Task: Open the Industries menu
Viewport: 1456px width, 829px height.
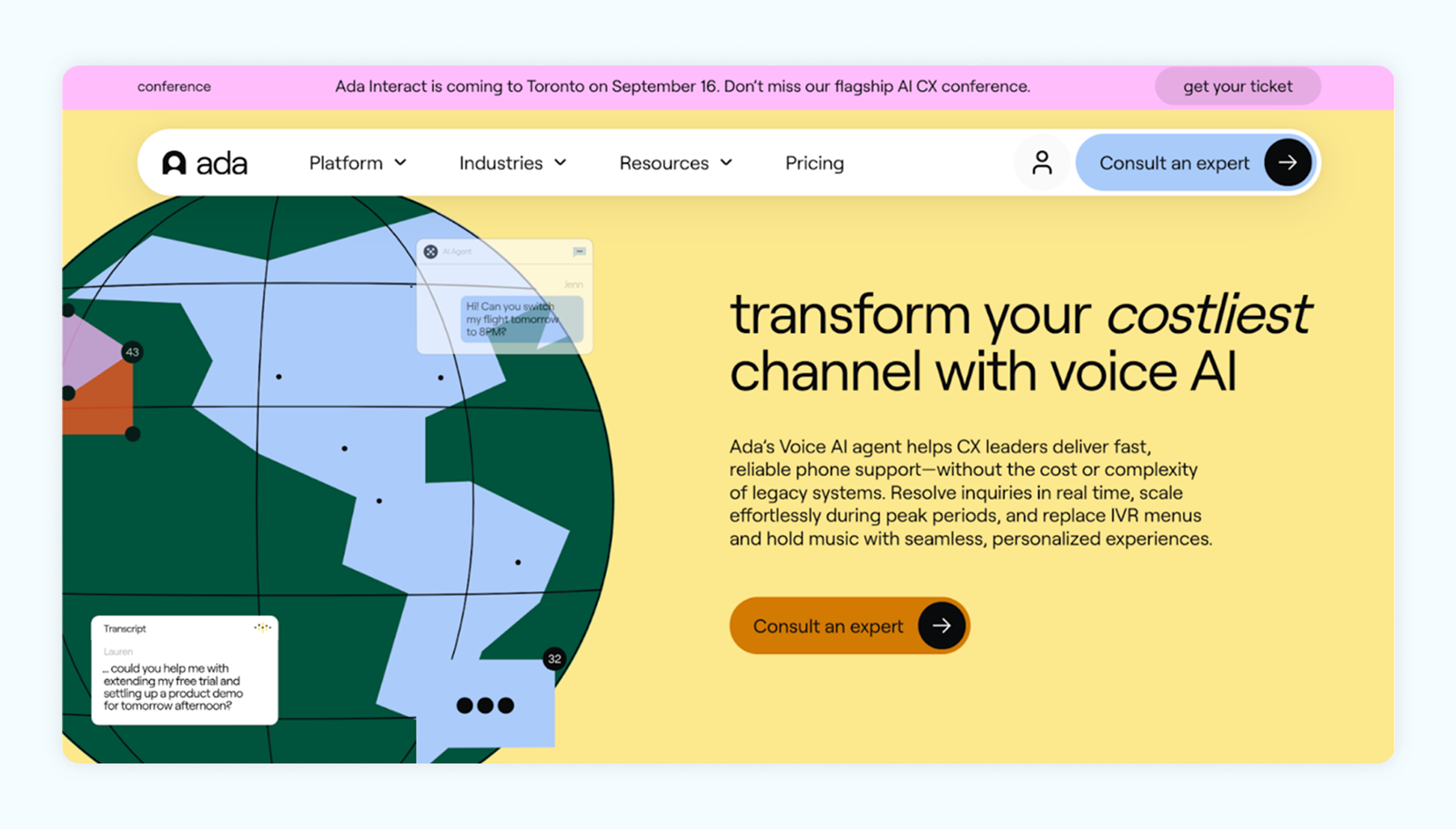Action: [x=513, y=163]
